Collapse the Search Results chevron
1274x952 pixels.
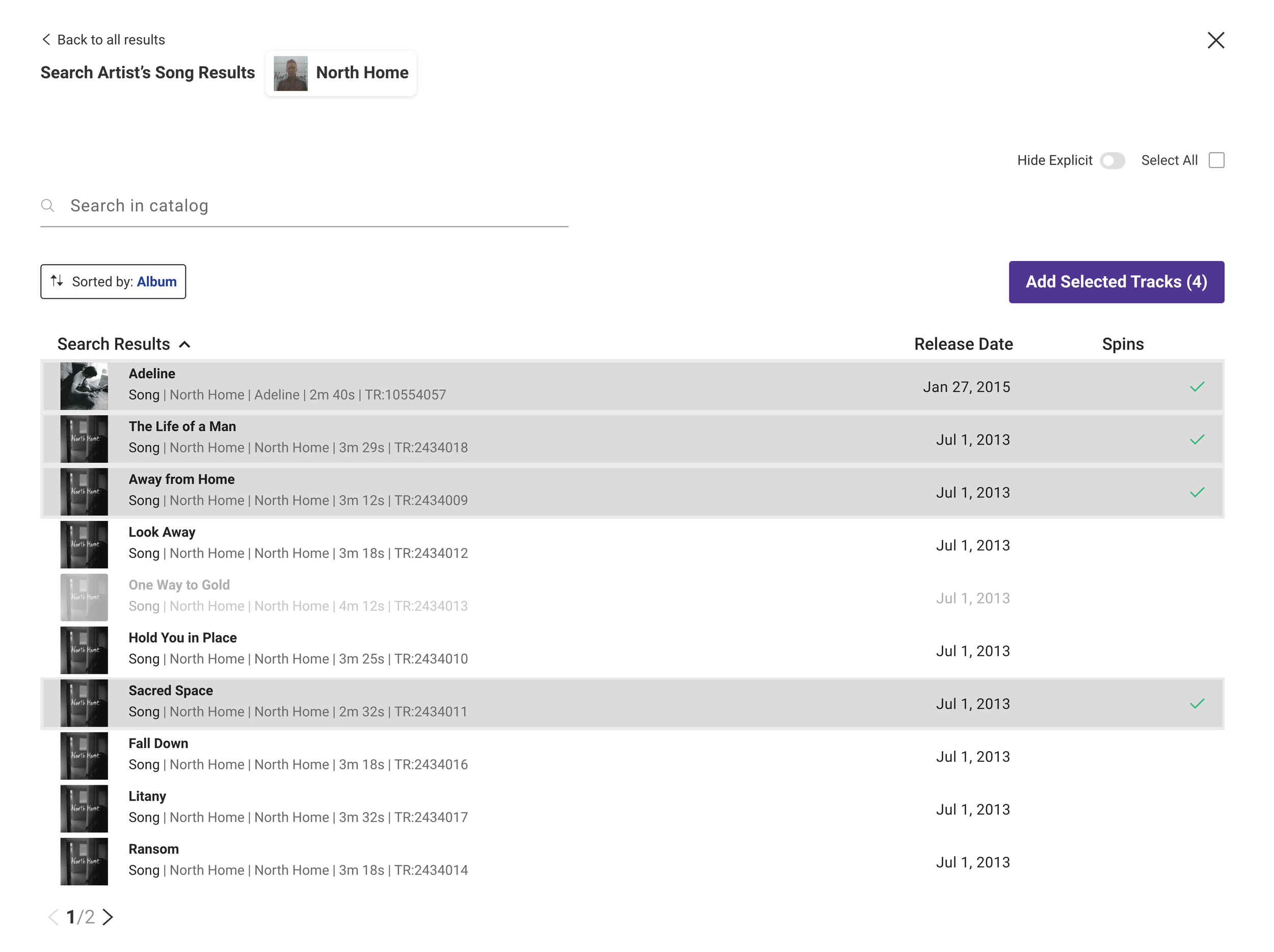185,345
